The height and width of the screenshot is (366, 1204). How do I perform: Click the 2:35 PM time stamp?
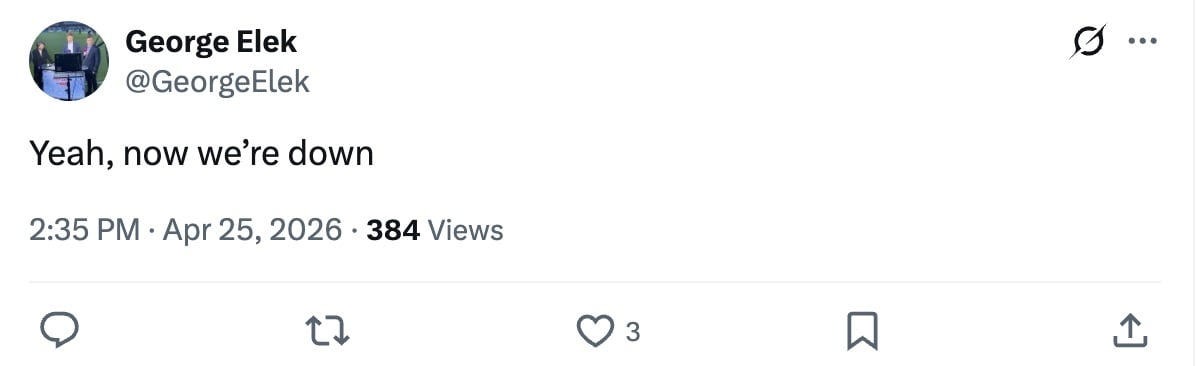[x=84, y=231]
